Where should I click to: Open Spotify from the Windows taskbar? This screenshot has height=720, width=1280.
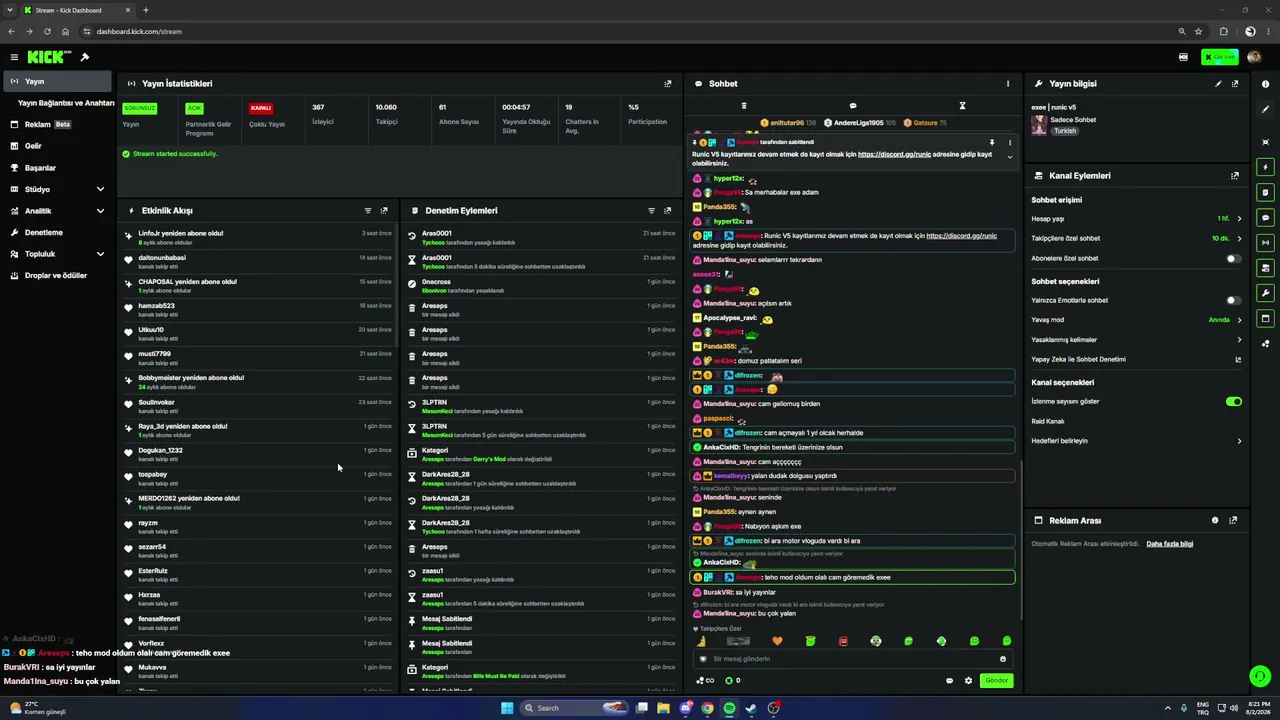click(x=729, y=708)
